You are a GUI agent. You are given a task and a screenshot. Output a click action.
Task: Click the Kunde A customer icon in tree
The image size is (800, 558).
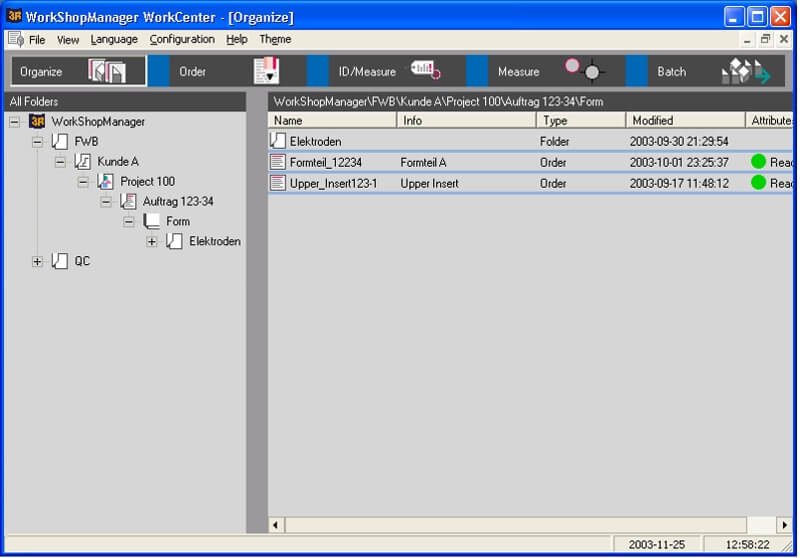tap(83, 162)
